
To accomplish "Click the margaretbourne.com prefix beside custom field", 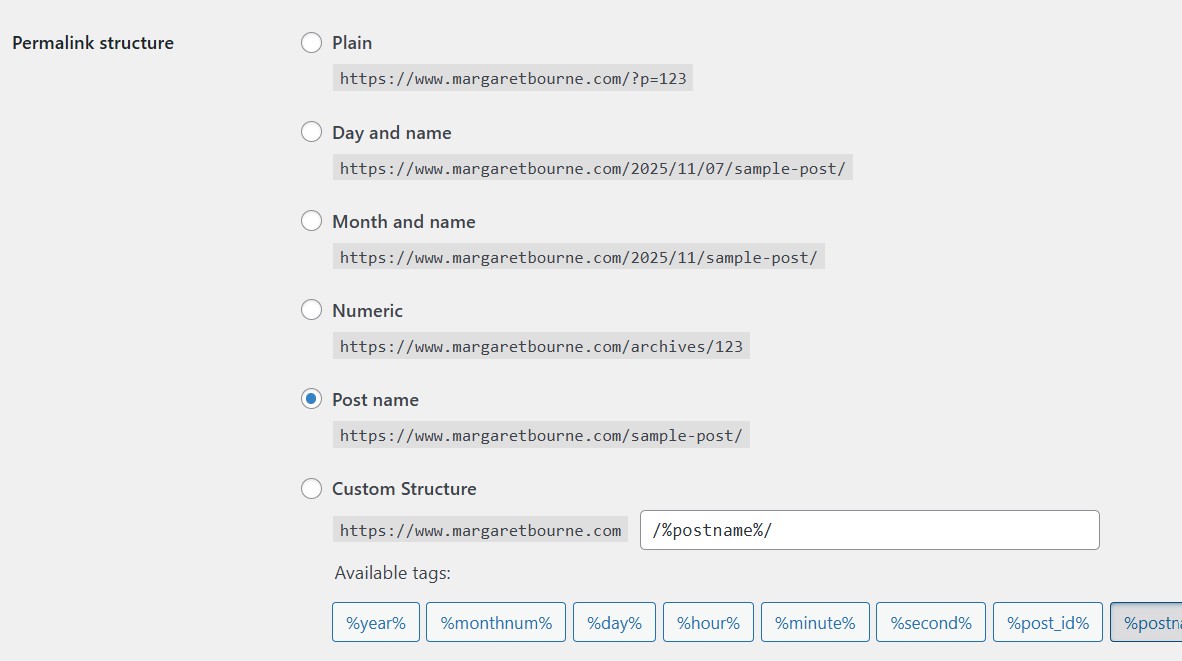I will click(479, 530).
